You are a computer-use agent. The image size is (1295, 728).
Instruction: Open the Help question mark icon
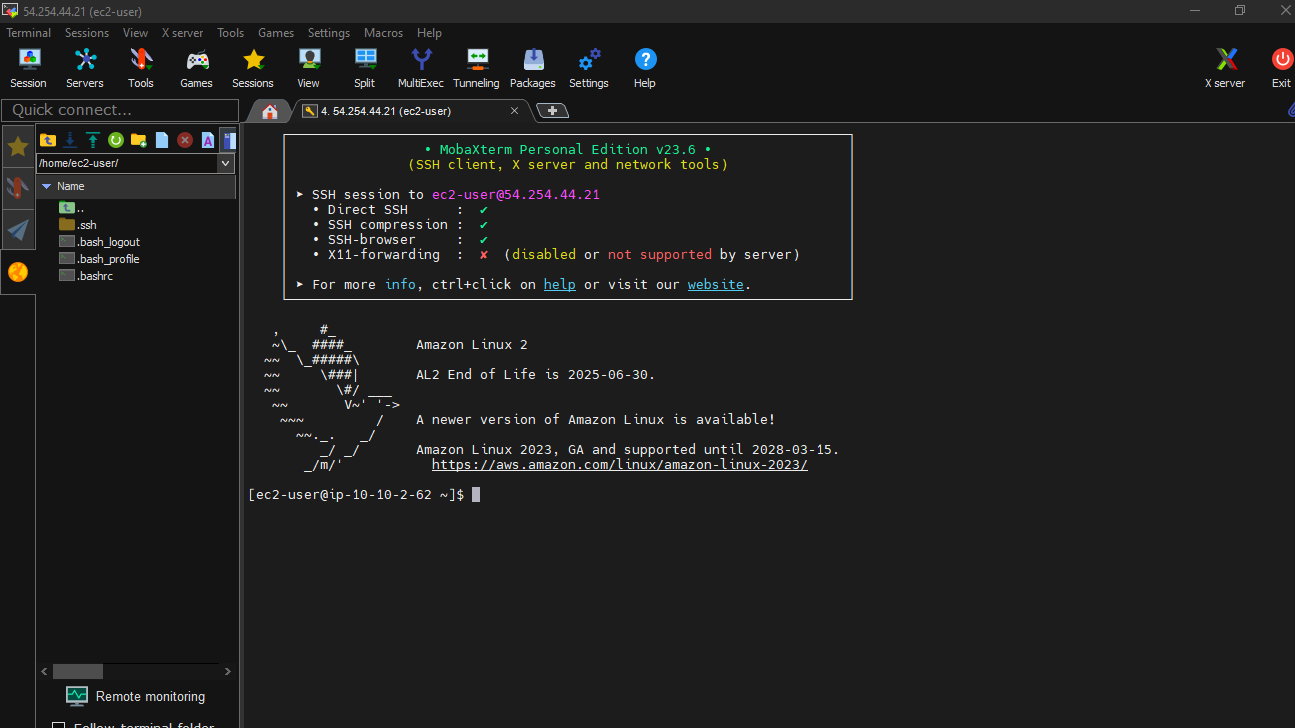click(645, 68)
